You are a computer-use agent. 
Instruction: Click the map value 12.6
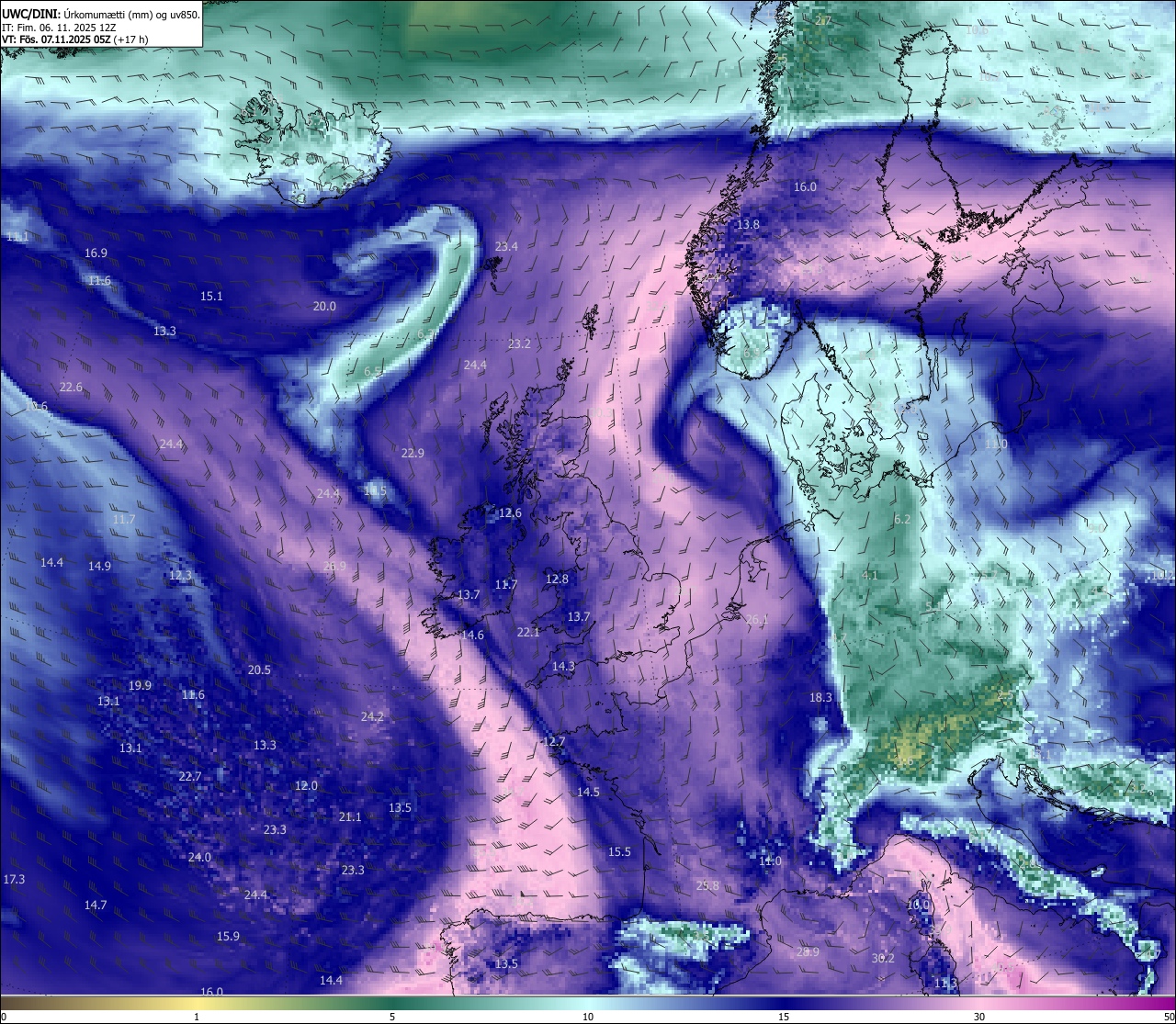click(510, 513)
